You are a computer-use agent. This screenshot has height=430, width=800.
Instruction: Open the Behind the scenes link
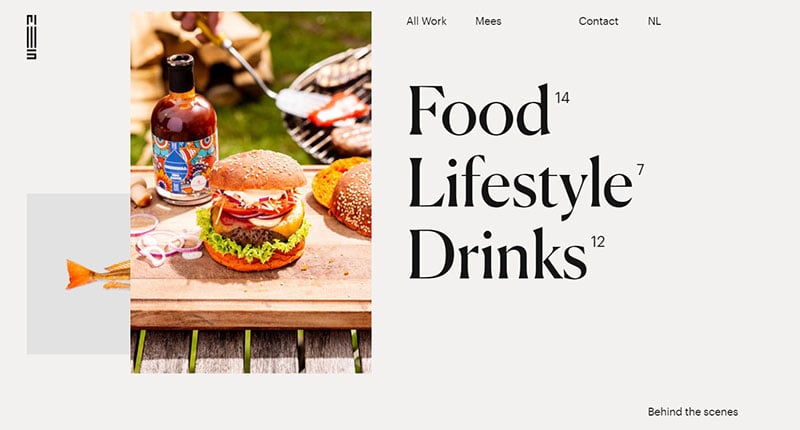pyautogui.click(x=693, y=412)
